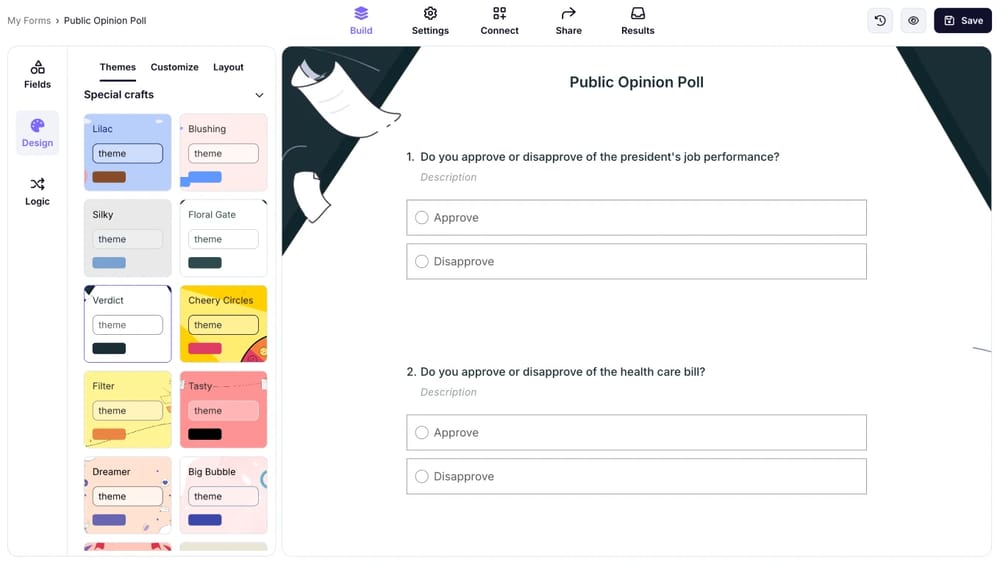Image resolution: width=1000 pixels, height=564 pixels.
Task: Select Approve for the health care bill question
Action: (x=422, y=433)
